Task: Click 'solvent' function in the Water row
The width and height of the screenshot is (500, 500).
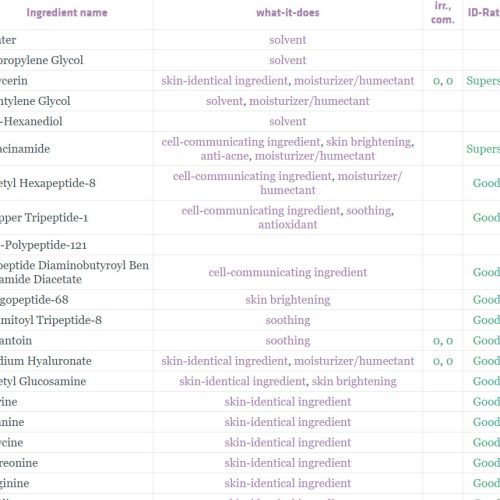Action: point(288,40)
